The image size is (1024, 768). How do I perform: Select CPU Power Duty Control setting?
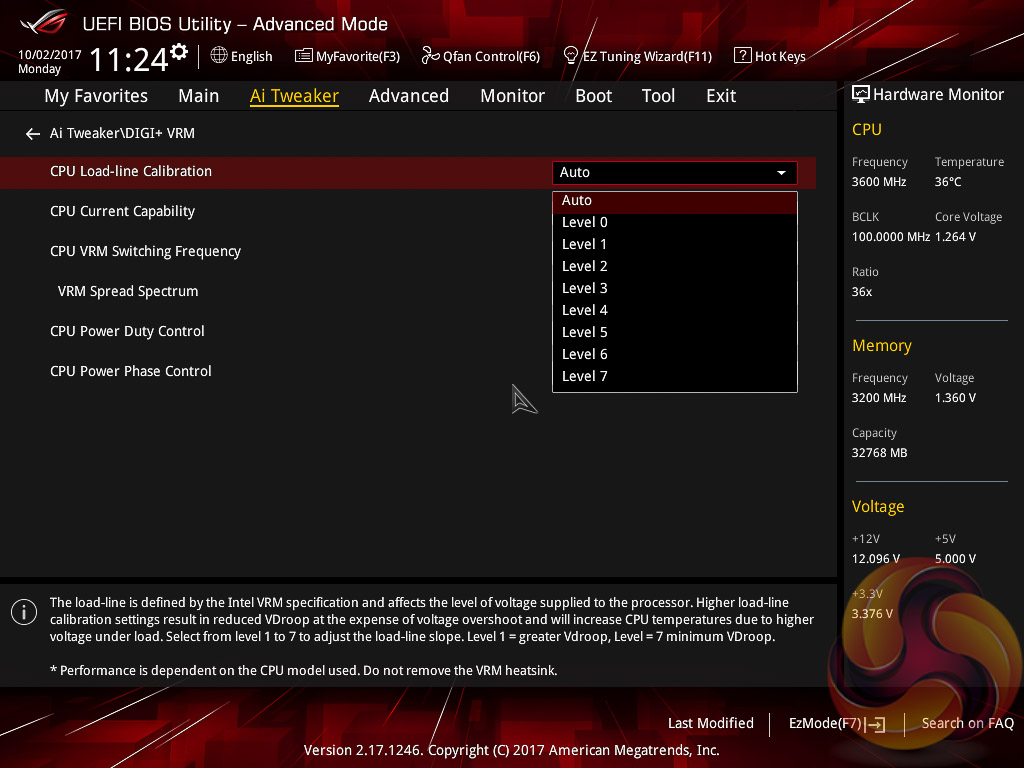pos(127,331)
